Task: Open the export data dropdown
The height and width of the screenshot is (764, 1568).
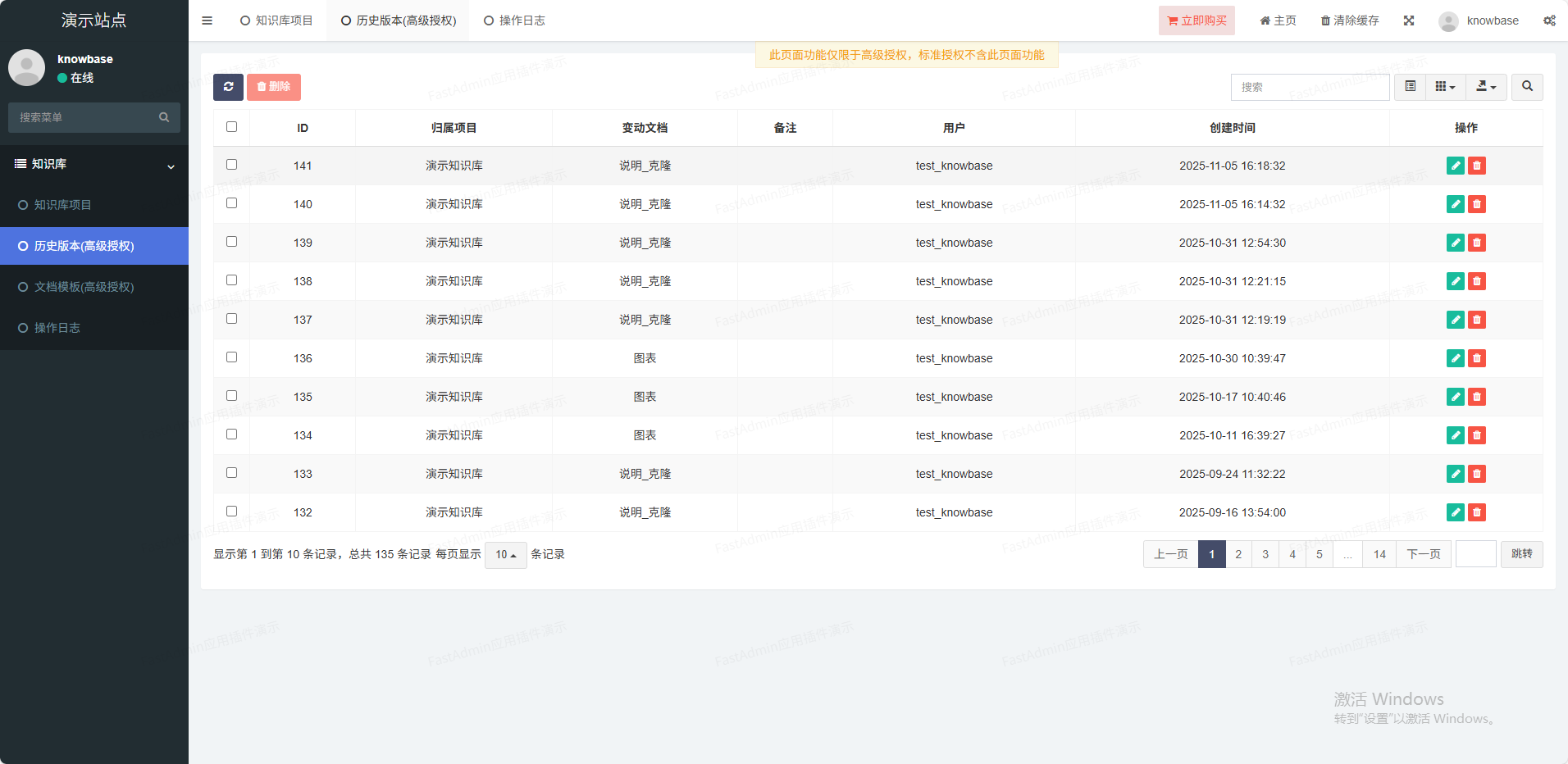Action: 1486,87
